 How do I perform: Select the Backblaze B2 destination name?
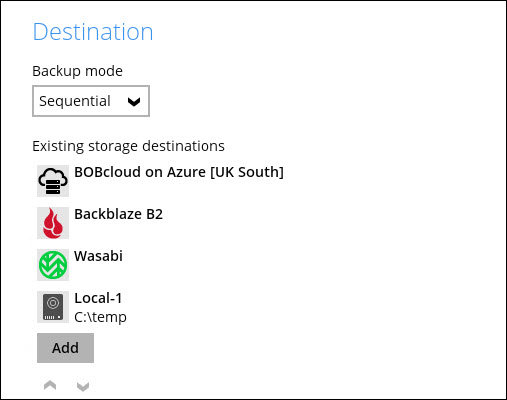[x=118, y=214]
